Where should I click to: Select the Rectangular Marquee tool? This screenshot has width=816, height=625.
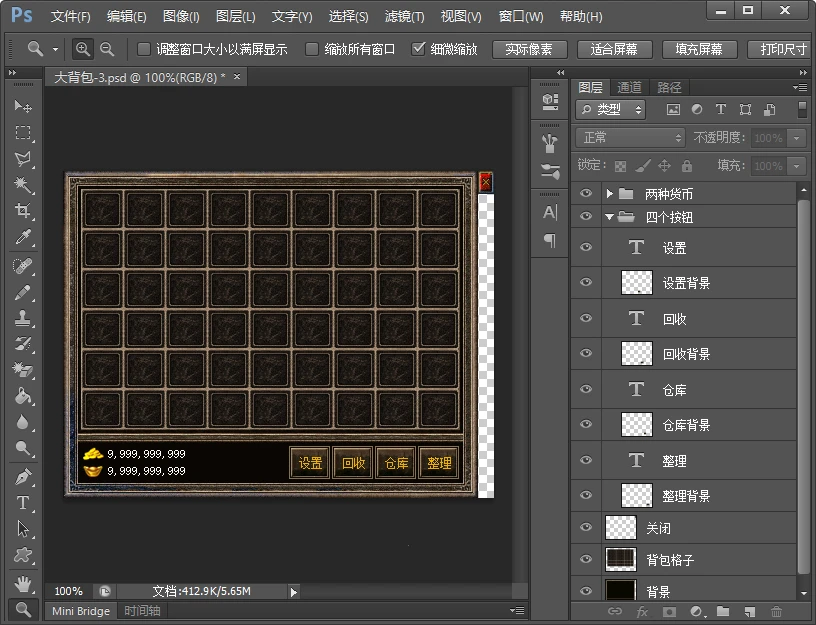point(23,132)
